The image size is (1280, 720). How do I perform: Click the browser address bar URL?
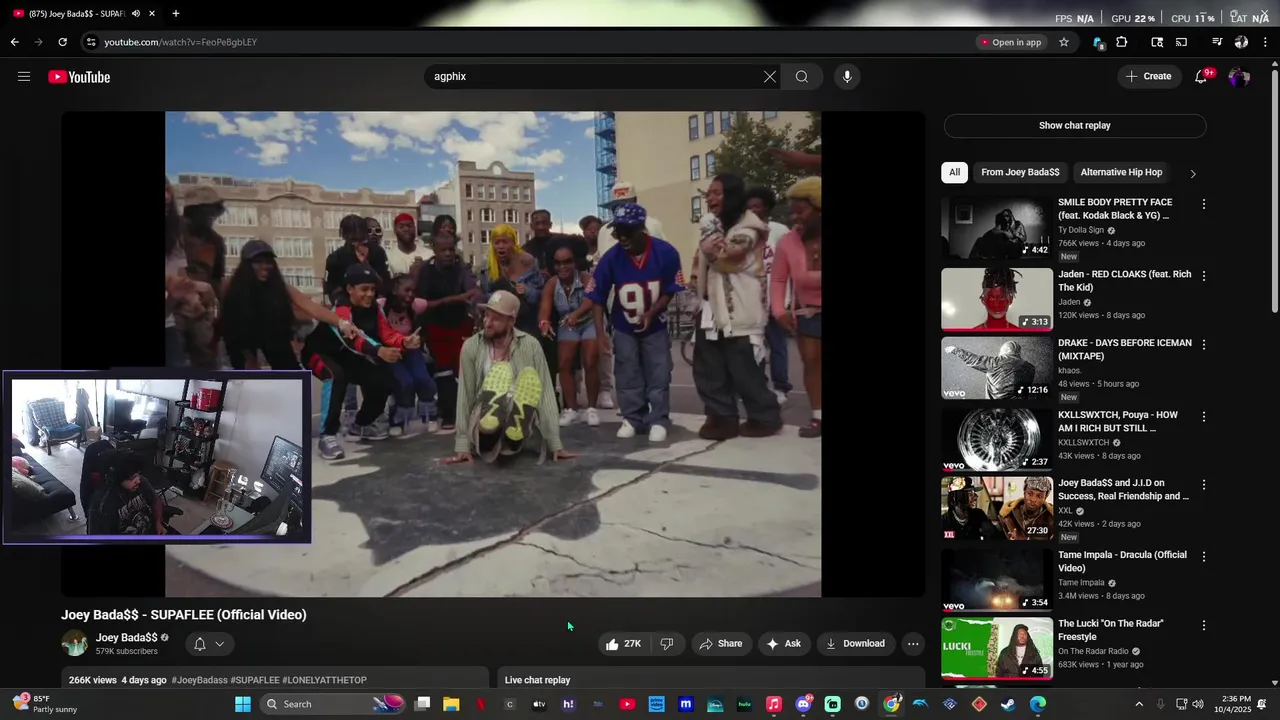(x=181, y=42)
